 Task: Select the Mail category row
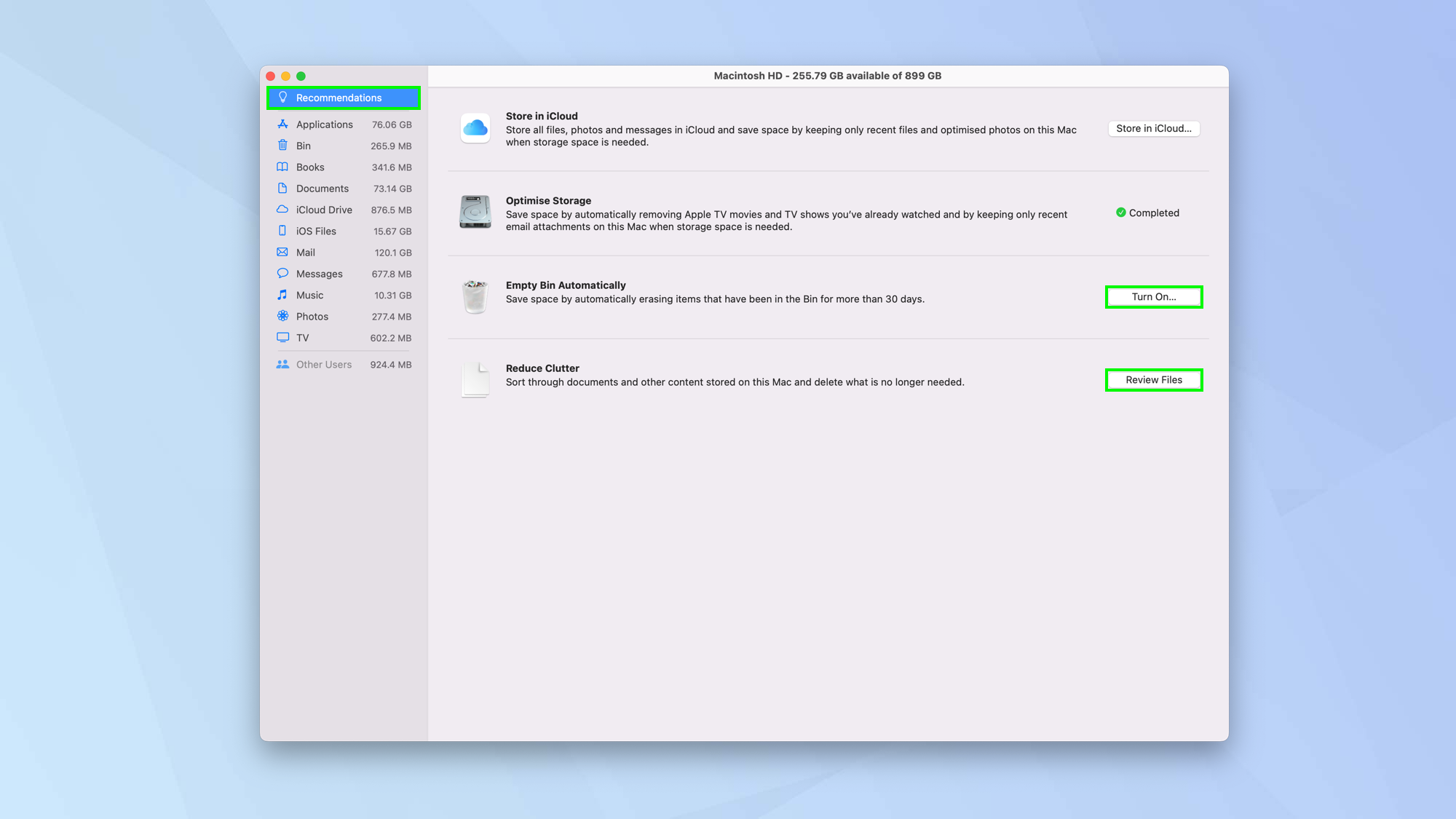tap(344, 253)
